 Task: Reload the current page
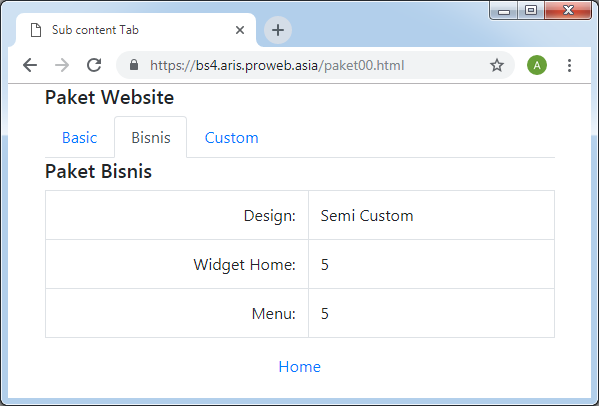(94, 65)
